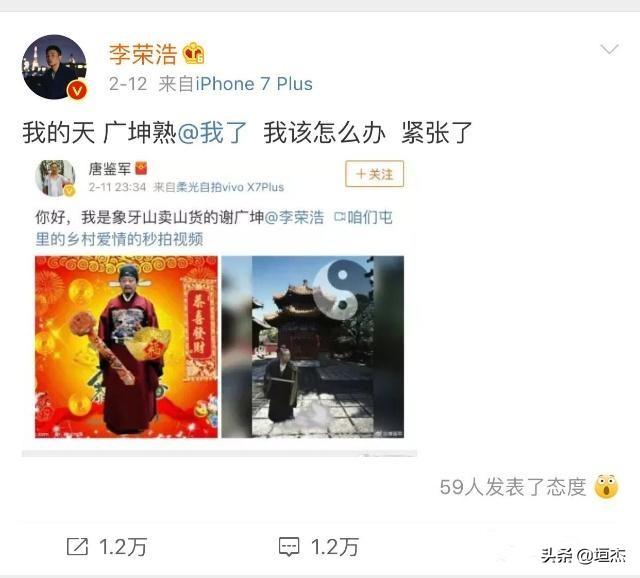Open the @李荣浩 mention in repost
This screenshot has height=578, width=640.
(294, 217)
